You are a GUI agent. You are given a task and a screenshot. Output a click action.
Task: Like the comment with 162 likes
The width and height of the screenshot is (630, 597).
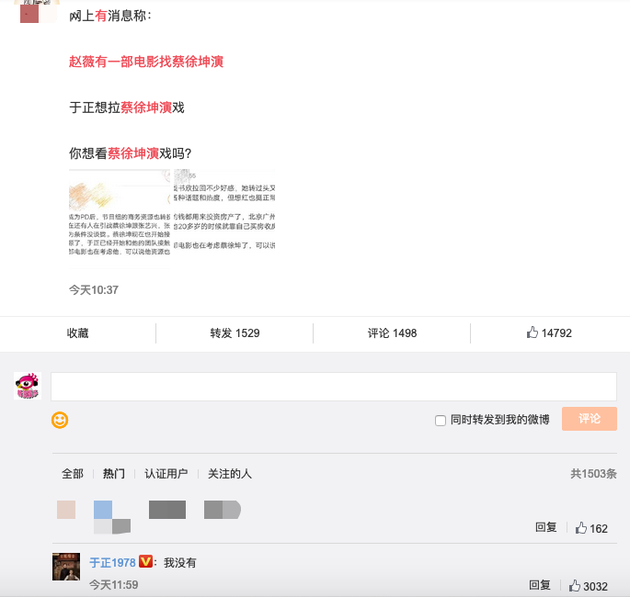click(588, 528)
